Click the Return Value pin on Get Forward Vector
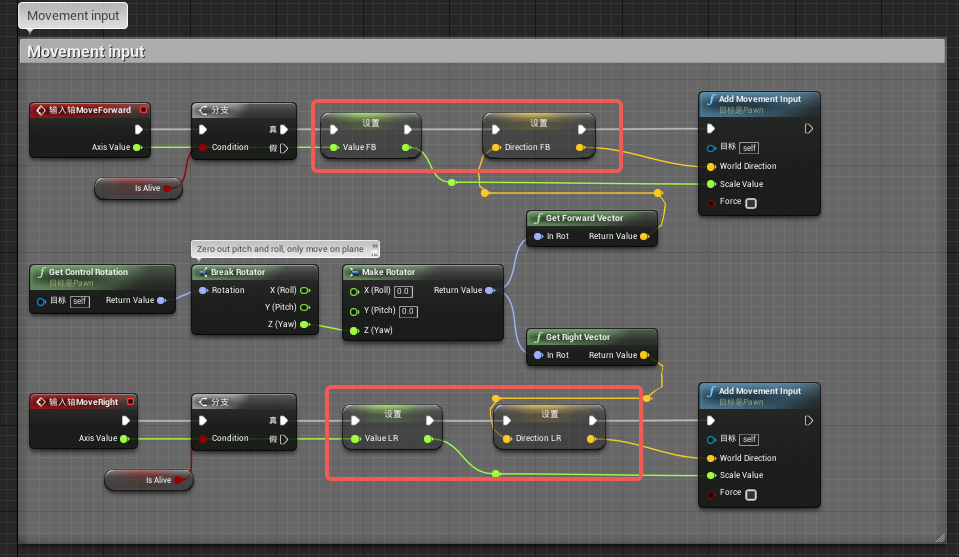Viewport: 959px width, 557px height. click(644, 237)
